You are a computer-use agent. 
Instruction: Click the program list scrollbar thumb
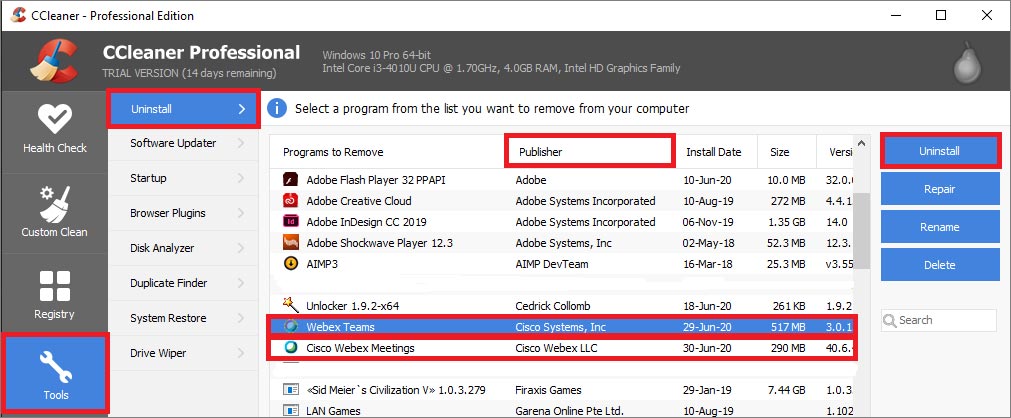point(861,230)
